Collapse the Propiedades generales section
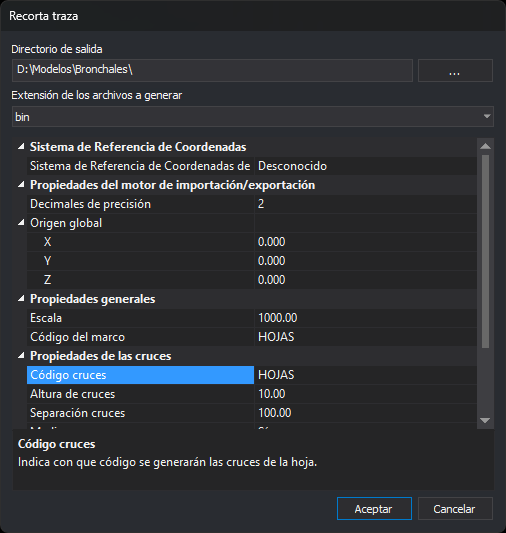The width and height of the screenshot is (506, 533). 21,298
